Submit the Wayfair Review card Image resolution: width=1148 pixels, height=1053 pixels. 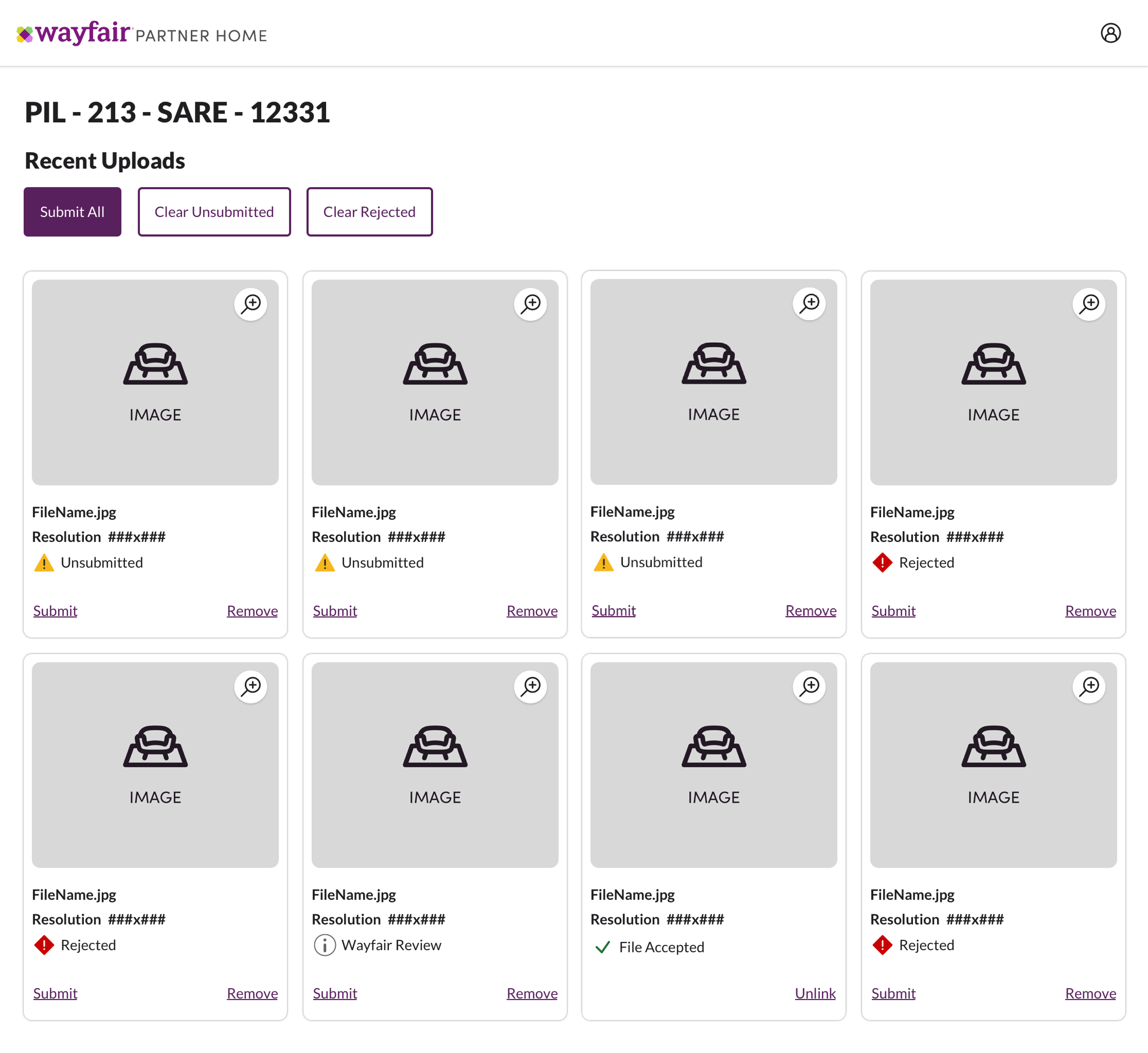coord(335,993)
